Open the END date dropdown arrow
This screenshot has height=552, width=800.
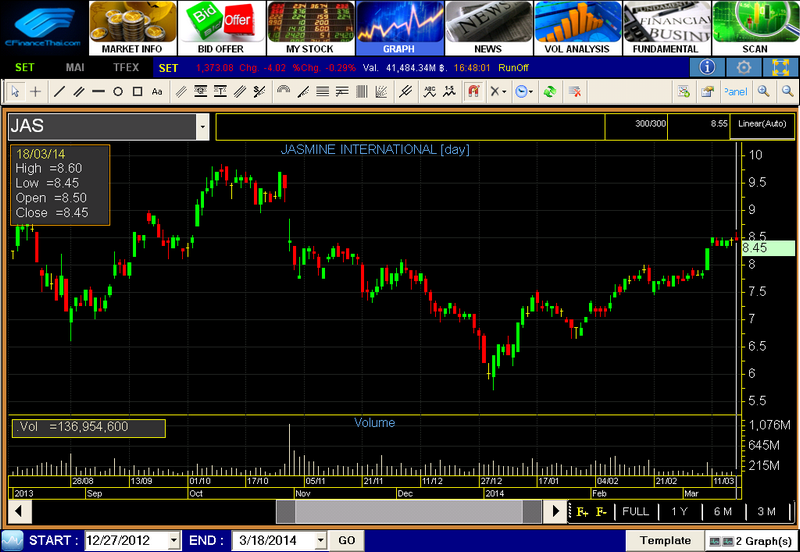(x=320, y=540)
